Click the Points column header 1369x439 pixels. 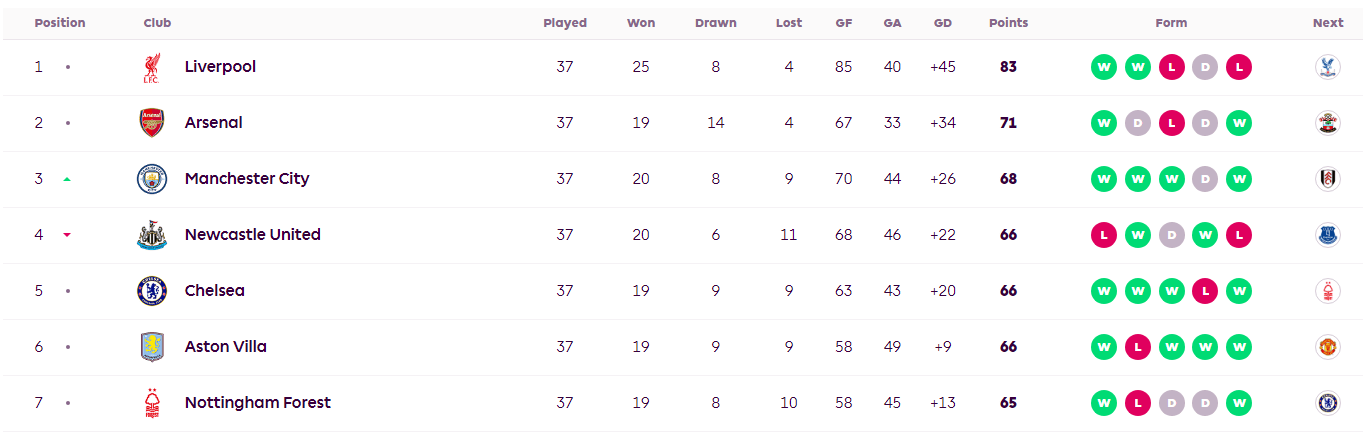[1008, 23]
